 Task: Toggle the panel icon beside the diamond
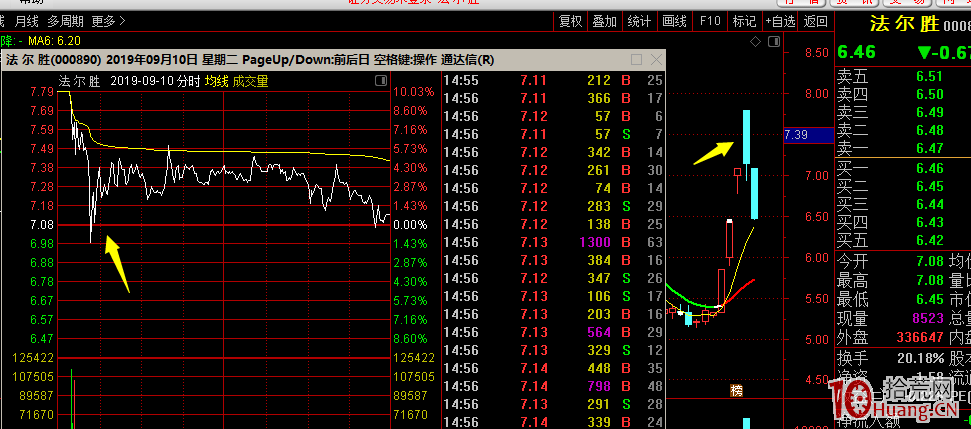coord(773,41)
